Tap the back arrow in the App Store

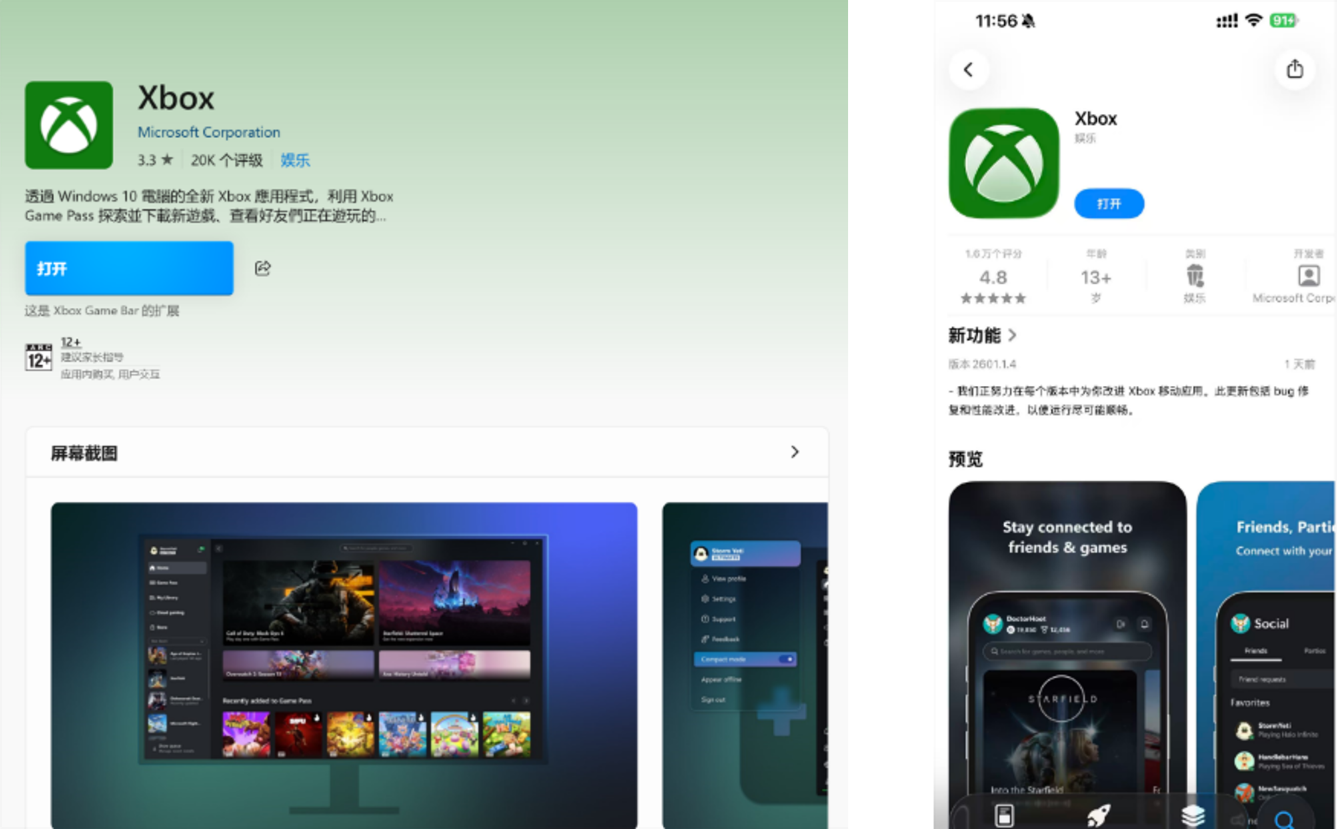968,69
